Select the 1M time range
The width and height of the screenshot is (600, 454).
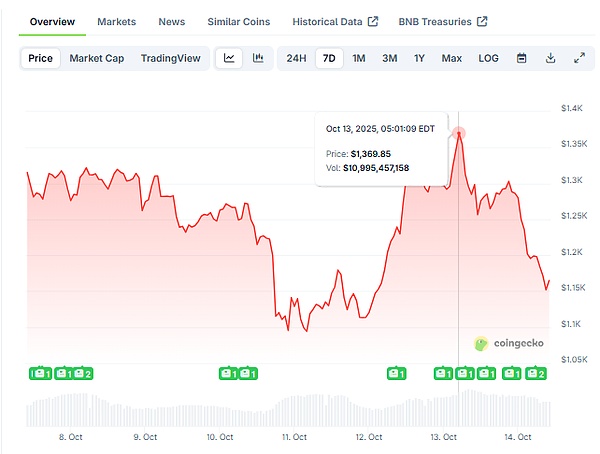[x=358, y=58]
